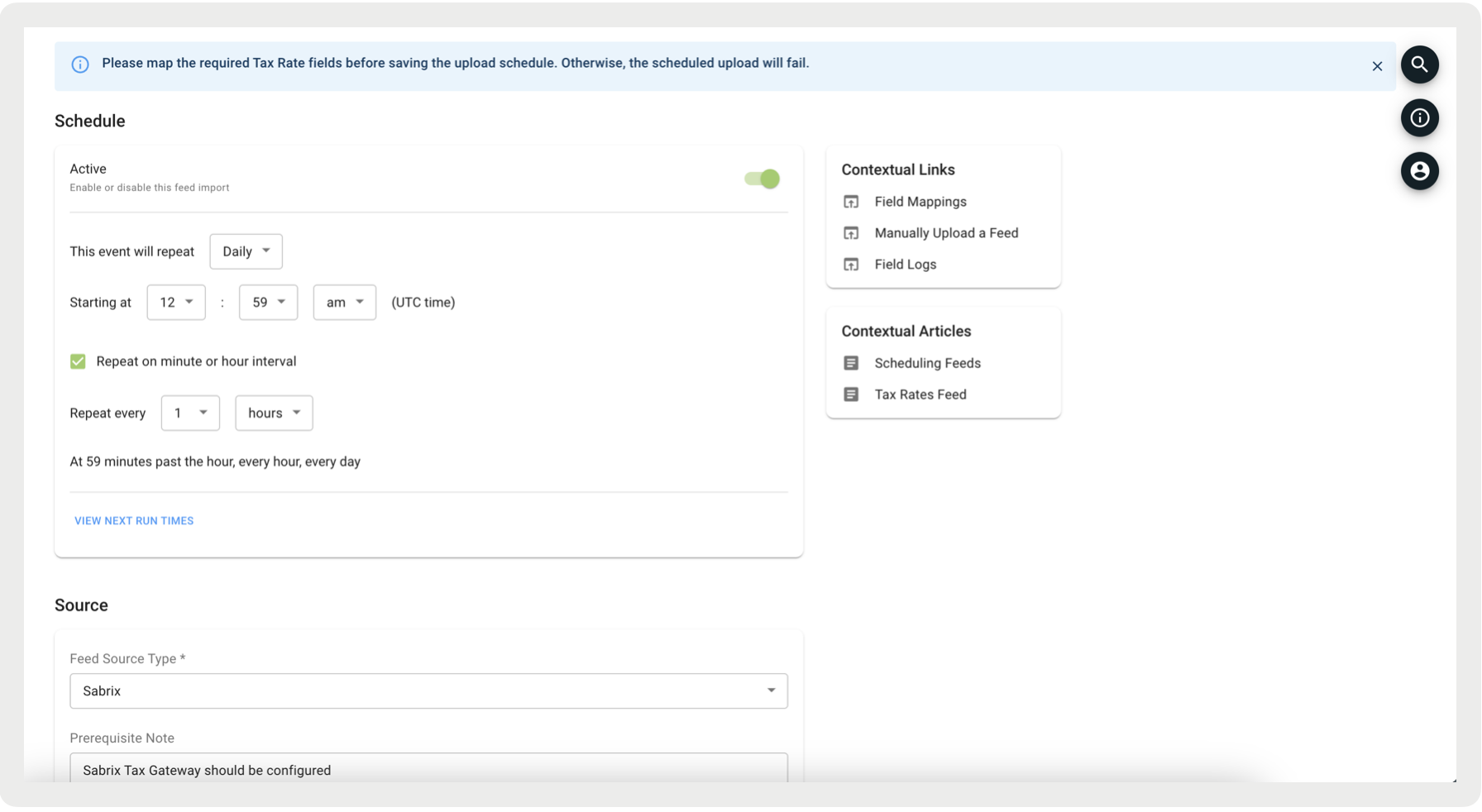Open the hours interval unit dropdown

click(x=274, y=413)
